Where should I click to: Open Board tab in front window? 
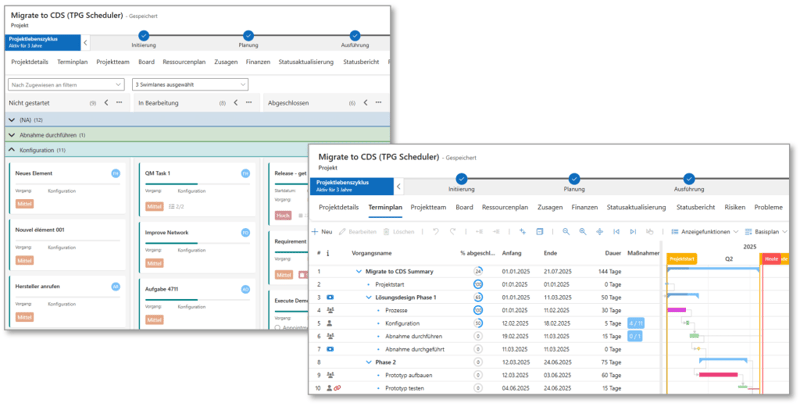click(x=464, y=207)
